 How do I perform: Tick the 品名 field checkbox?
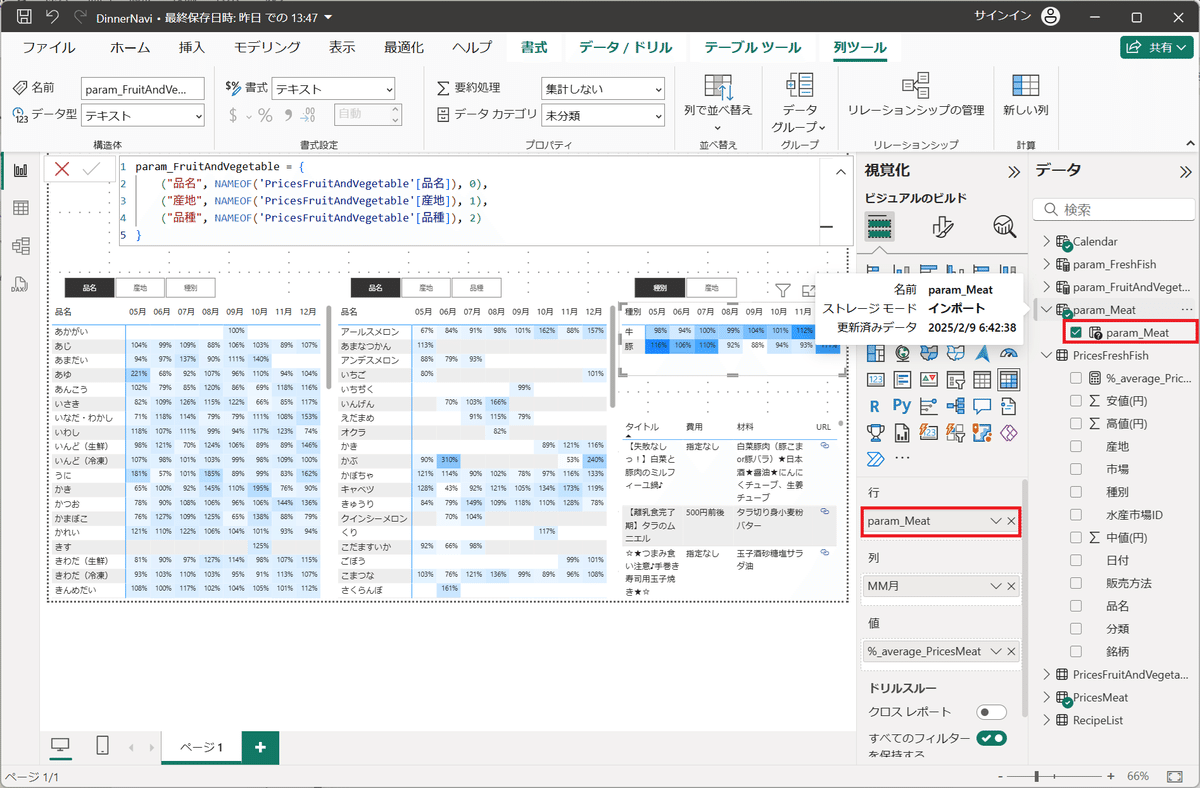point(1076,606)
